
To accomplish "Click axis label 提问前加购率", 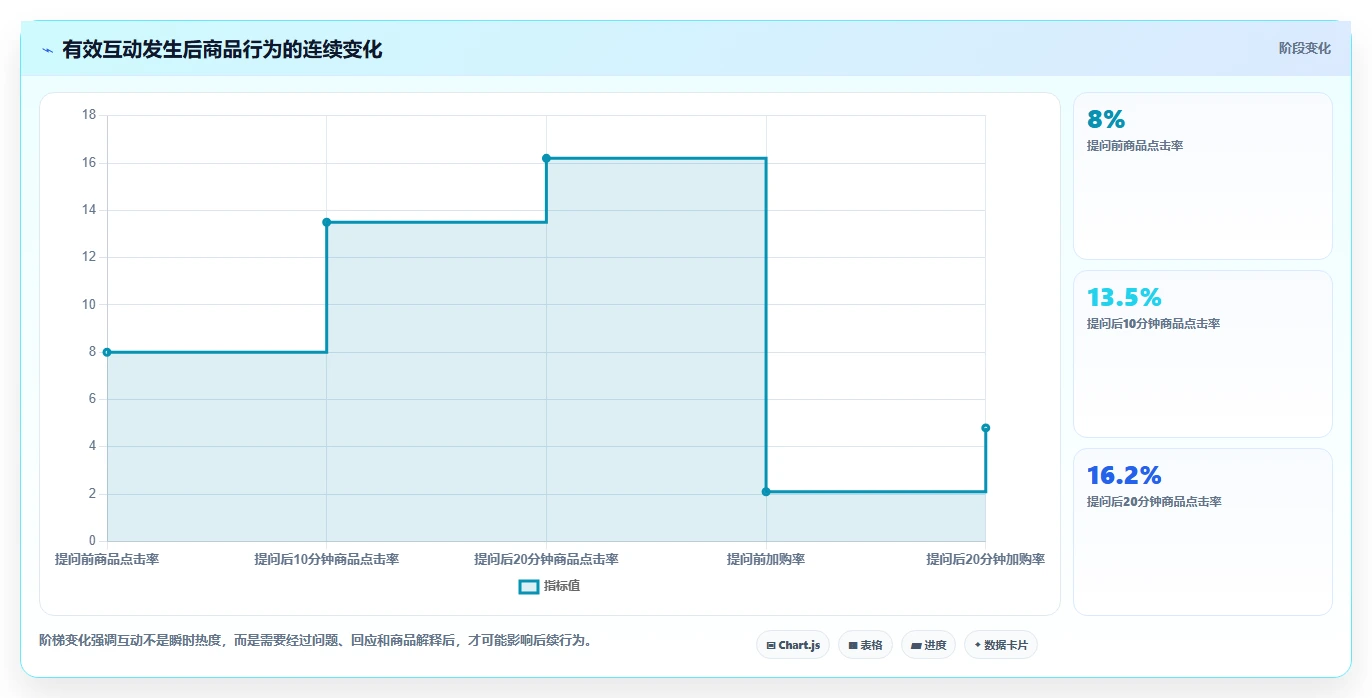I will pos(766,559).
